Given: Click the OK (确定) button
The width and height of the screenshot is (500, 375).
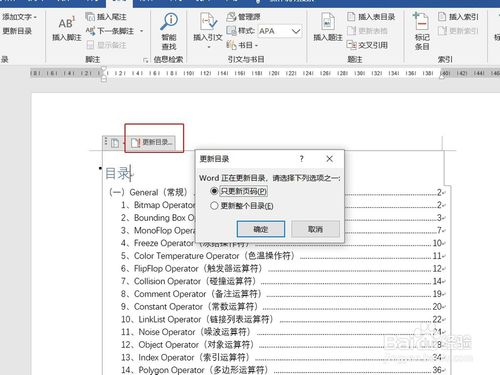Looking at the screenshot, I should [x=261, y=229].
